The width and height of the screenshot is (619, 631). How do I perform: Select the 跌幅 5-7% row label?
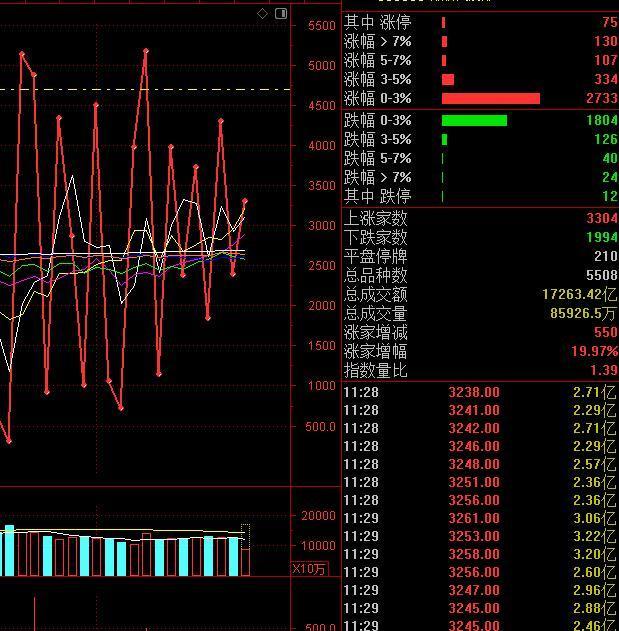(378, 158)
